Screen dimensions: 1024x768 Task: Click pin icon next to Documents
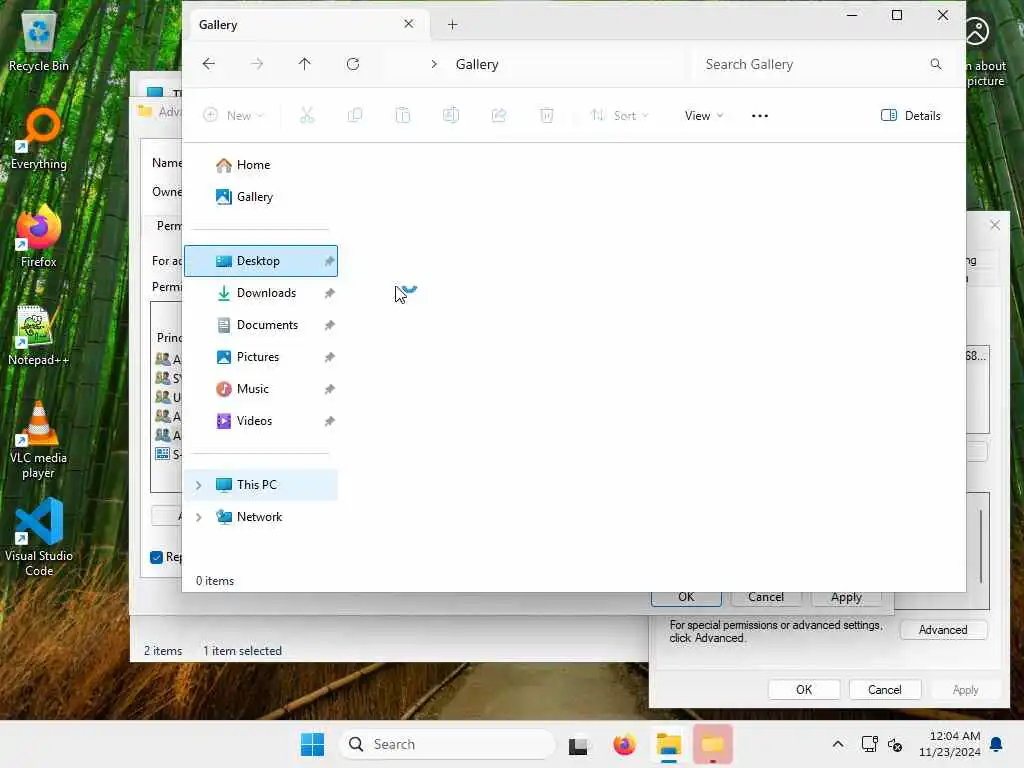click(x=329, y=325)
